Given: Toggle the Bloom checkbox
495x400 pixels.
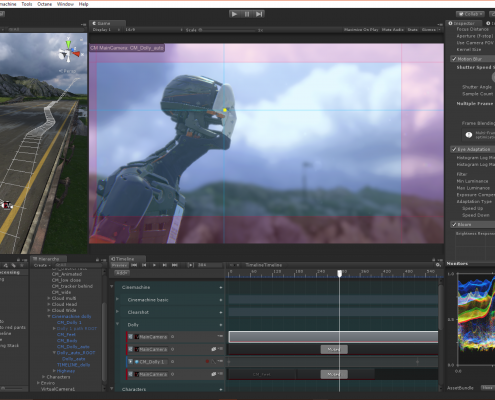Looking at the screenshot, I should point(454,225).
